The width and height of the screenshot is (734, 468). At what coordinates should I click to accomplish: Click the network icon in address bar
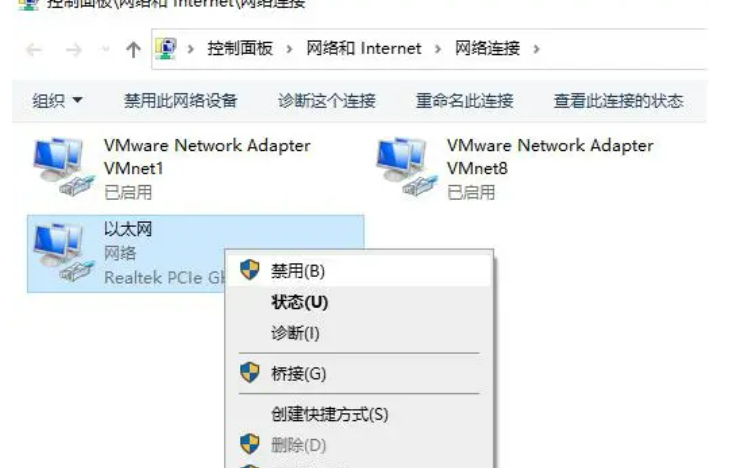coord(166,49)
